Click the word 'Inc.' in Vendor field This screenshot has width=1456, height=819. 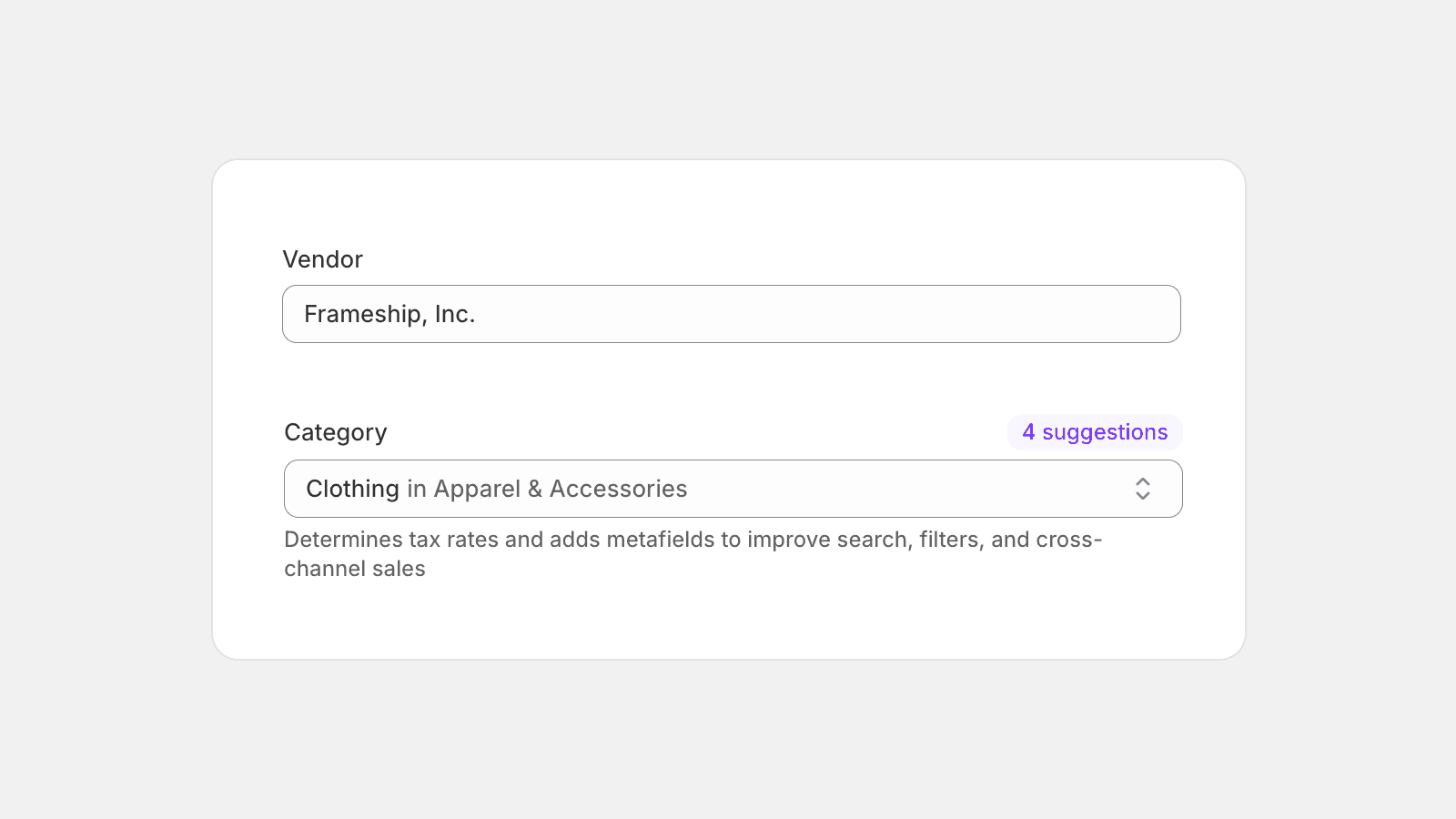[455, 314]
